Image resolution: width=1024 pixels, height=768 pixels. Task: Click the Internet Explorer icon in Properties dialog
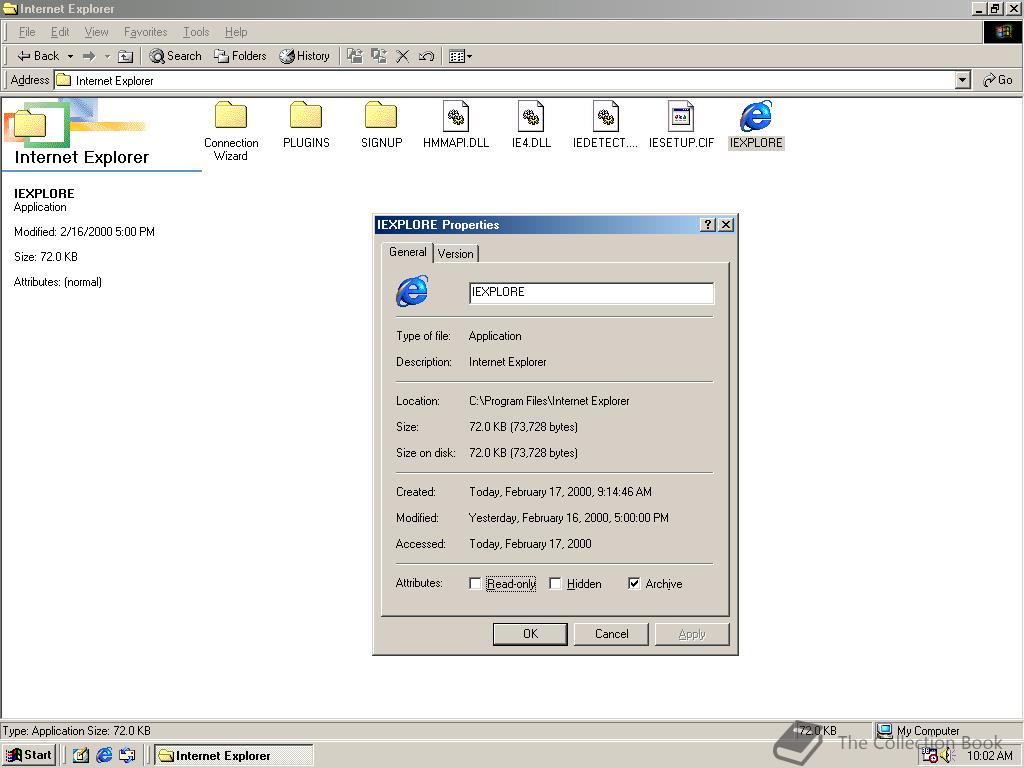click(x=412, y=291)
